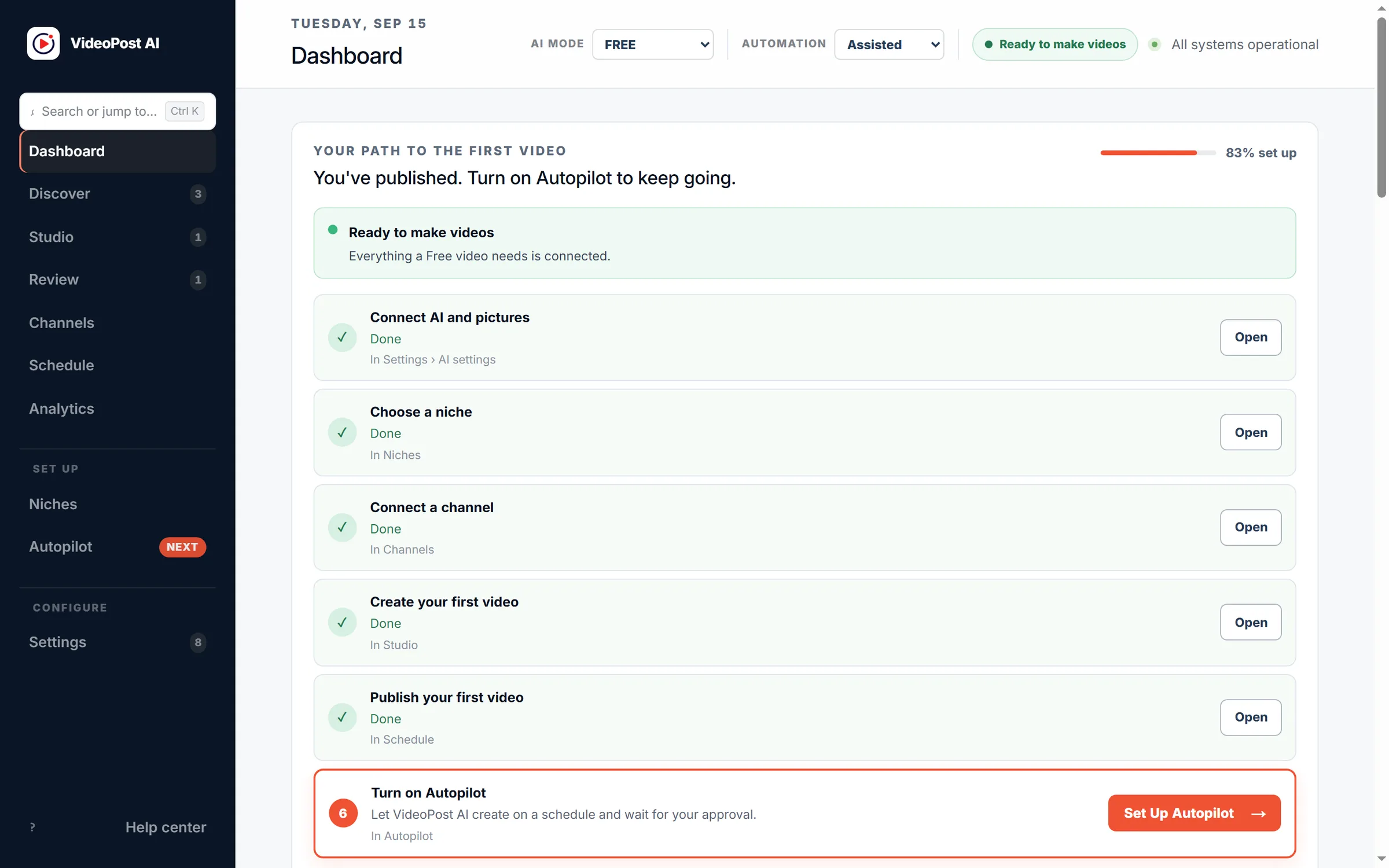Open Schedule in the sidebar
Screen dimensions: 1389x868
point(117,366)
